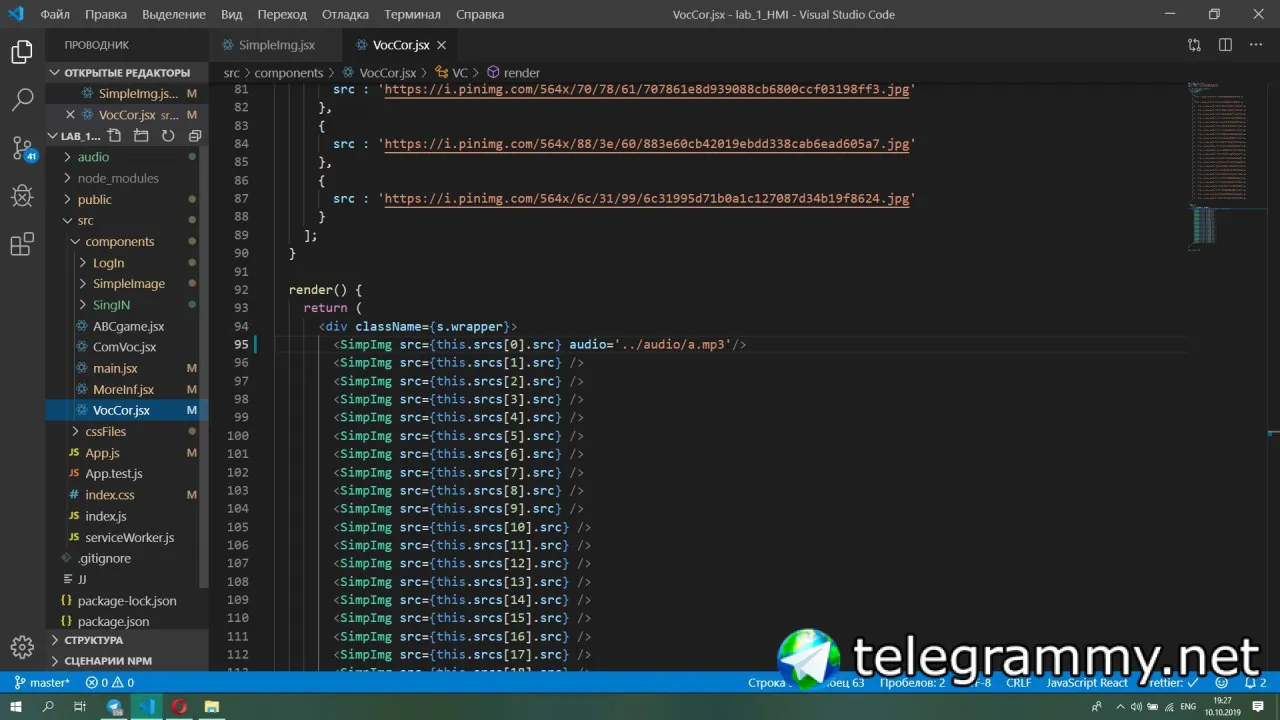Expand the node_modules folder
The width and height of the screenshot is (1280, 720).
tap(118, 178)
